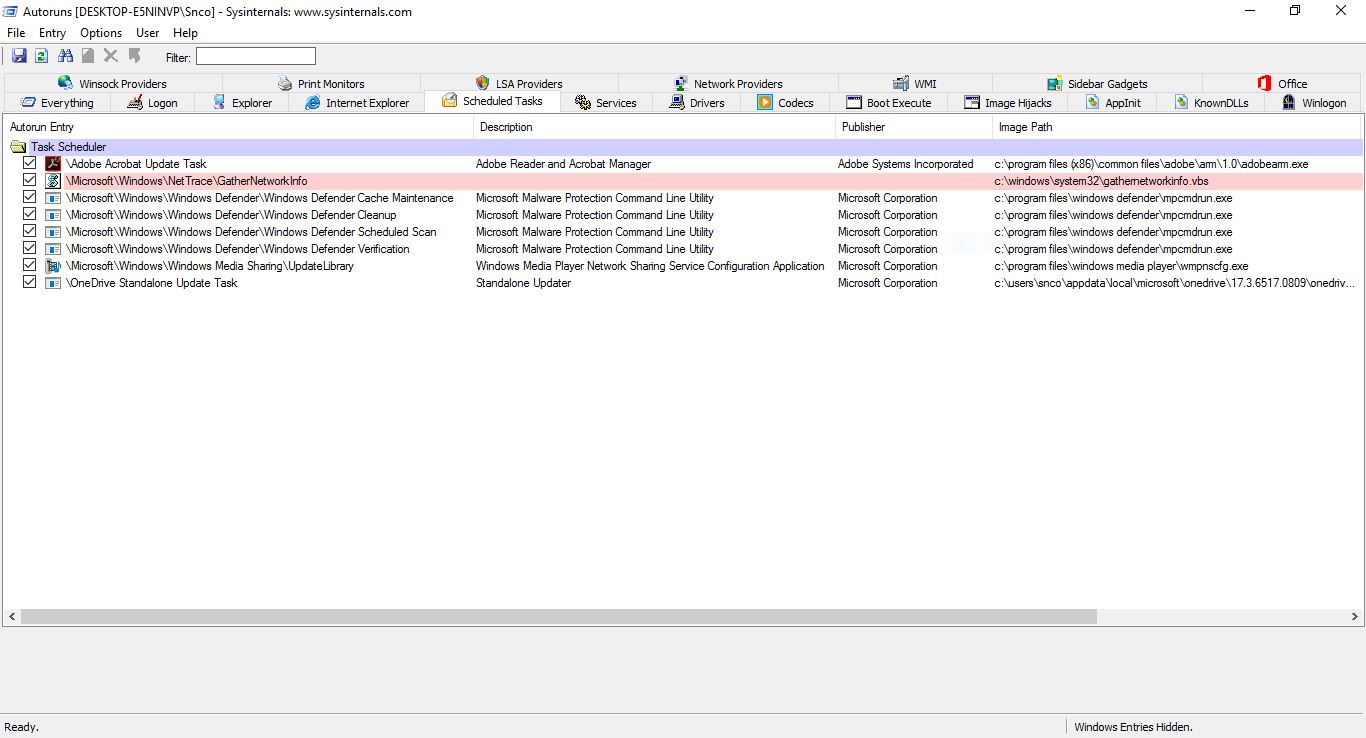Click the horizontal scrollbar left arrow
The width and height of the screenshot is (1366, 738).
[12, 617]
